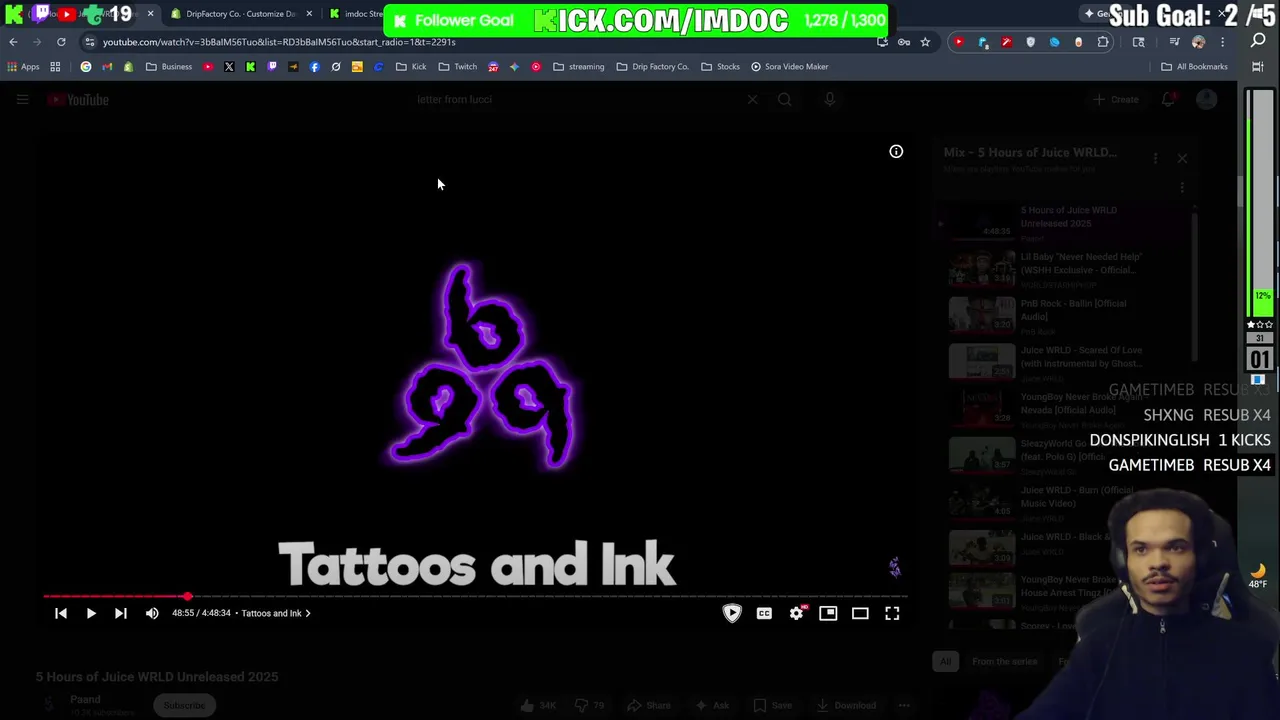
Task: Open YouTube guide hamburger menu
Action: click(22, 99)
